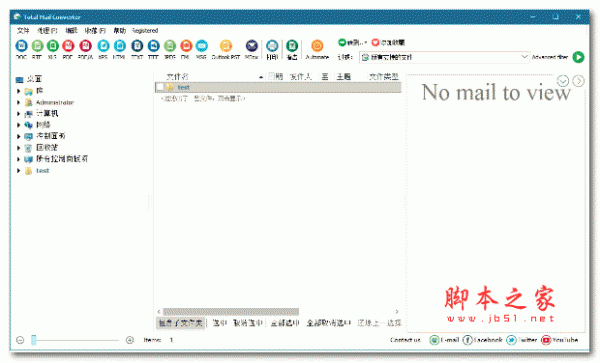Open Twitter link in status bar
Image resolution: width=600 pixels, height=363 pixels.
(x=522, y=340)
